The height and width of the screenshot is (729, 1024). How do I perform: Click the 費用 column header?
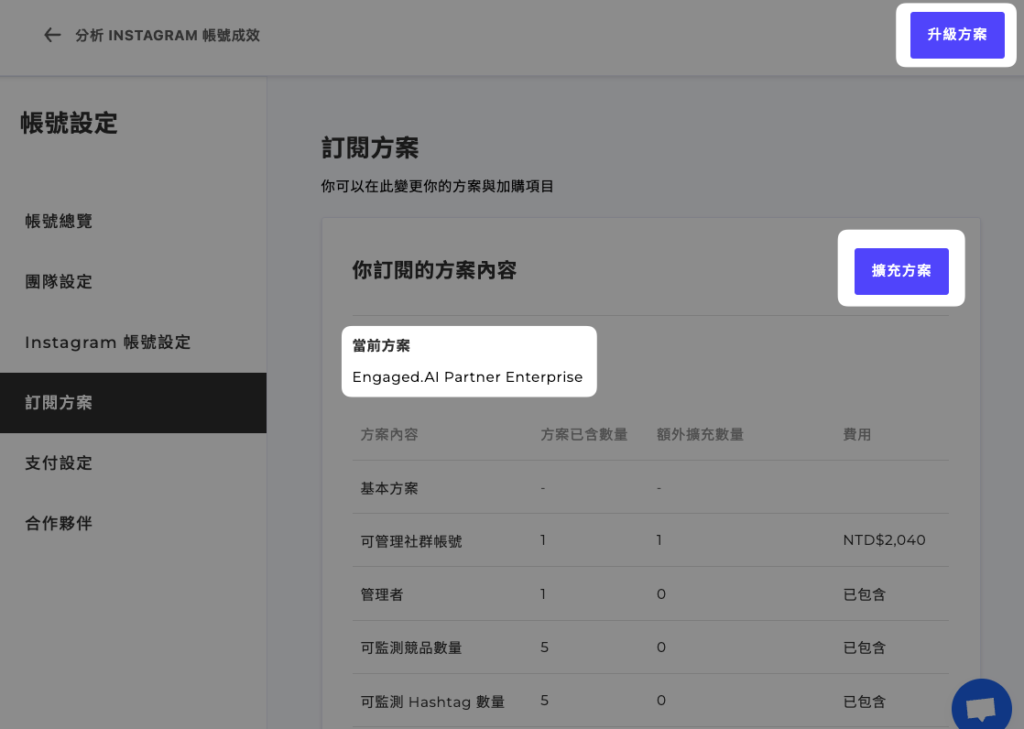(857, 434)
